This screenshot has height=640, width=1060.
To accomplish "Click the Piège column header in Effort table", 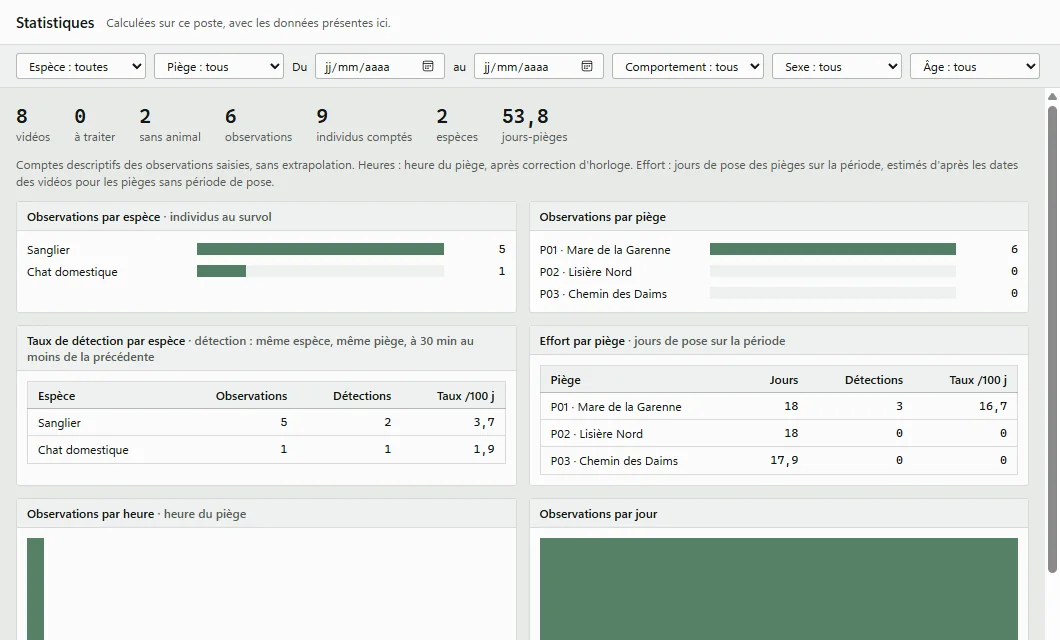I will (x=565, y=380).
